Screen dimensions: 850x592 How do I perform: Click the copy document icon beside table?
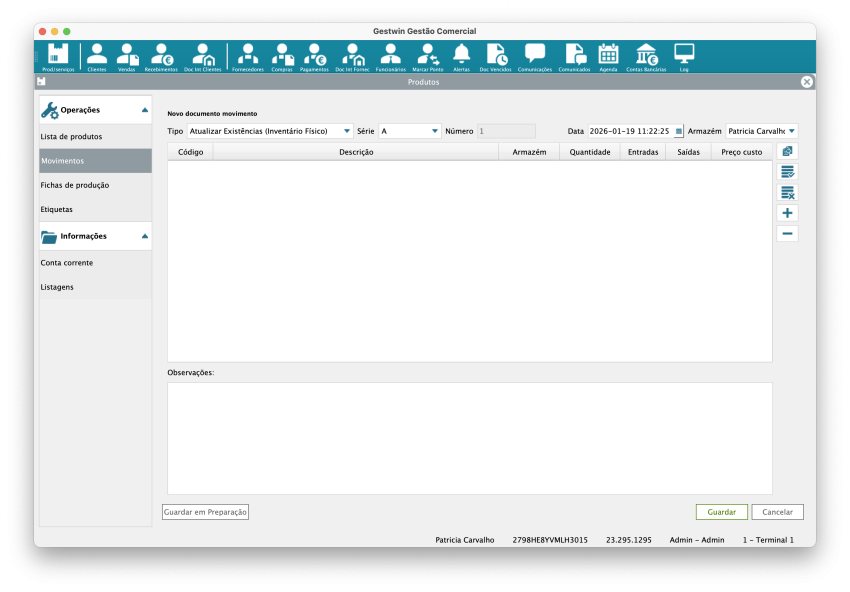[x=787, y=151]
